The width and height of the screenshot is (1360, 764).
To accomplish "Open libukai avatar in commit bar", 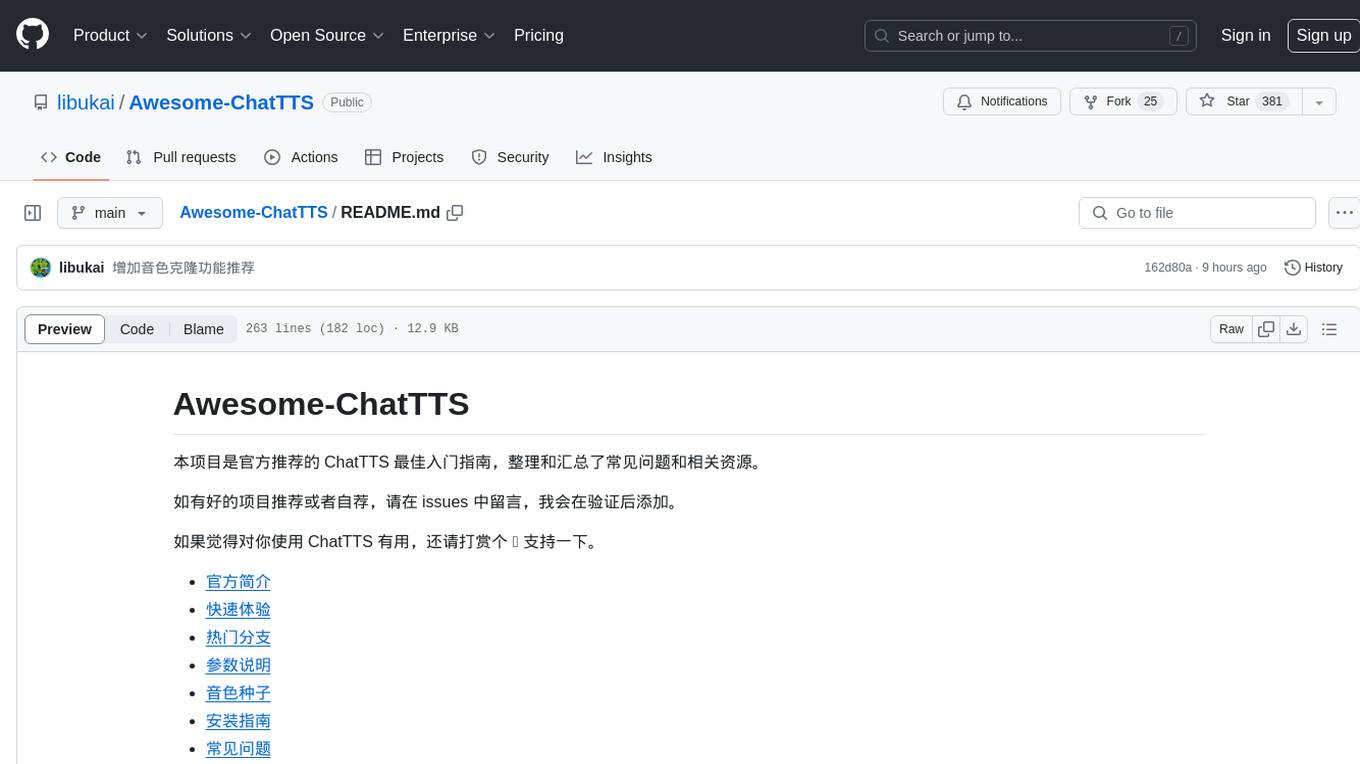I will [41, 268].
